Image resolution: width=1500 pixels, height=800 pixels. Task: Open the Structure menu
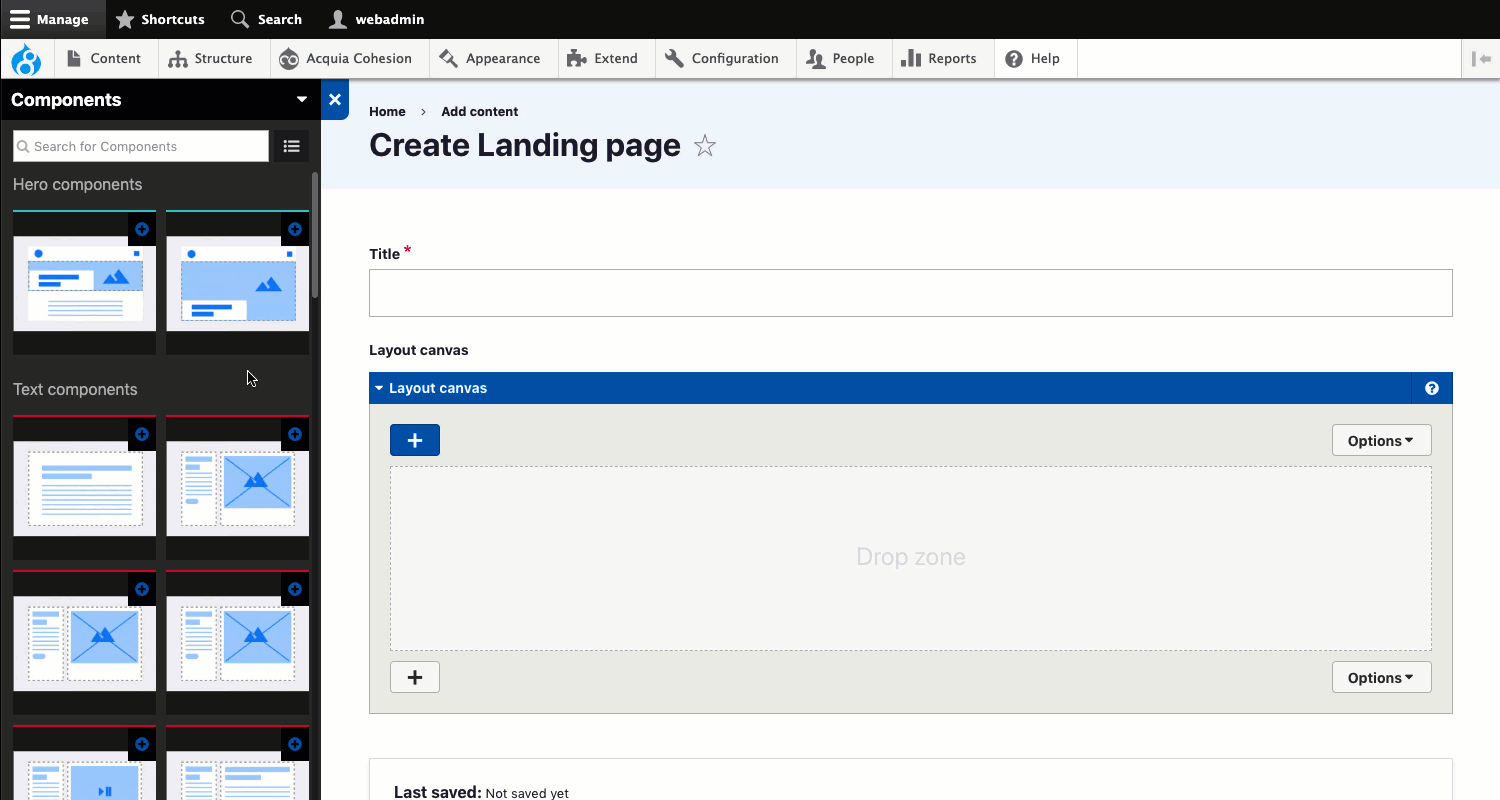coord(210,59)
